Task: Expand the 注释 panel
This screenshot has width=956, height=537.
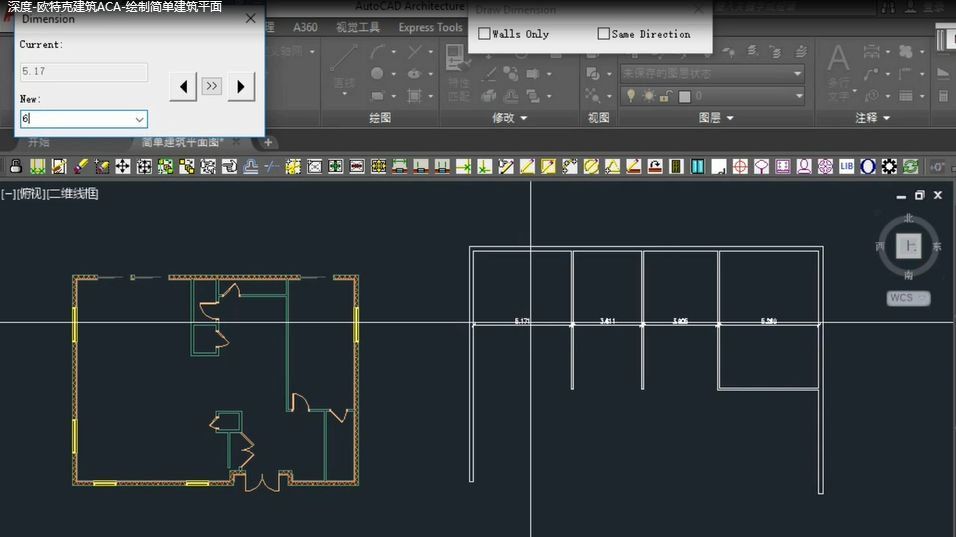Action: pyautogui.click(x=872, y=118)
